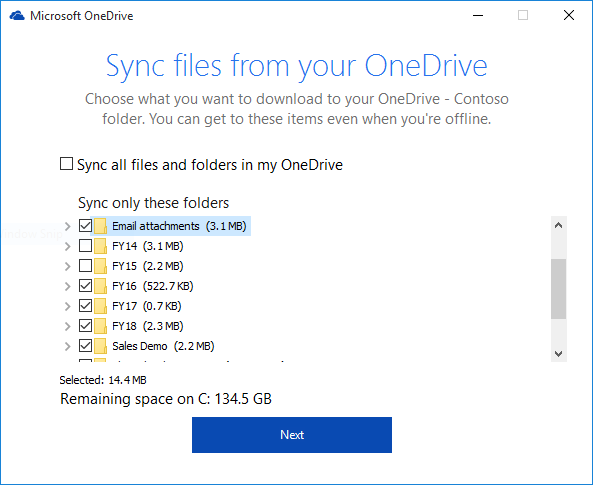Uncheck the FY16 folder checkbox
Image resolution: width=593 pixels, height=485 pixels.
pyautogui.click(x=85, y=286)
